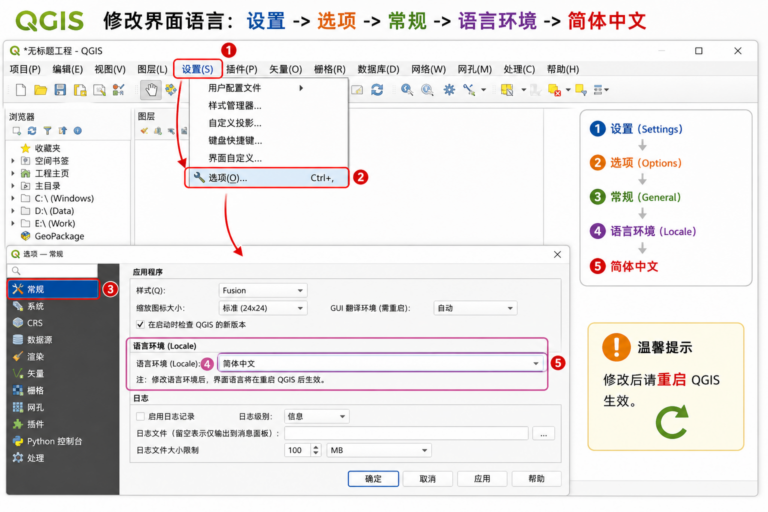This screenshot has height=512, width=768.
Task: Open the MB size unit dropdown
Action: point(379,450)
